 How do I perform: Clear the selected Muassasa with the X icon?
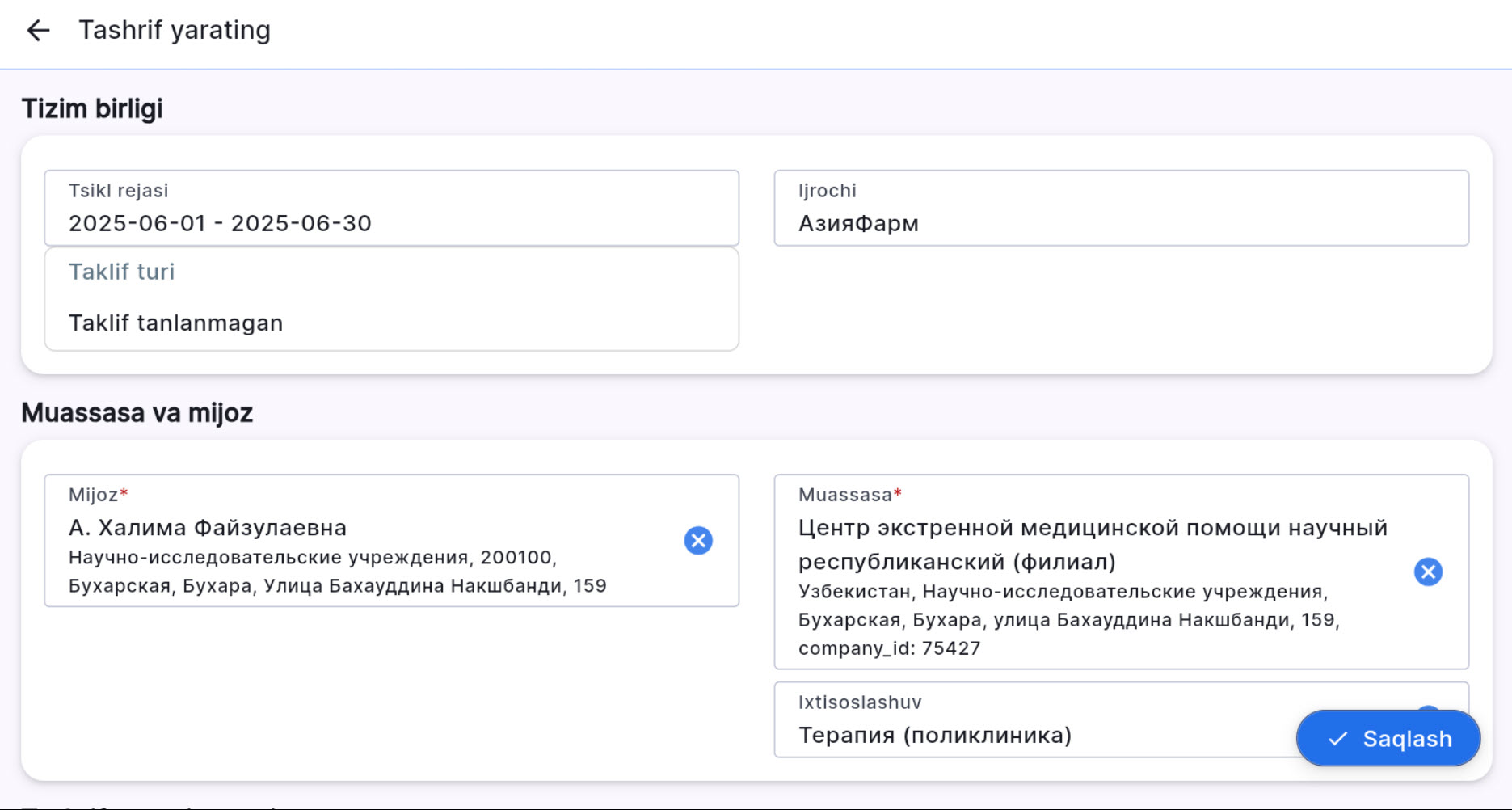point(1428,572)
